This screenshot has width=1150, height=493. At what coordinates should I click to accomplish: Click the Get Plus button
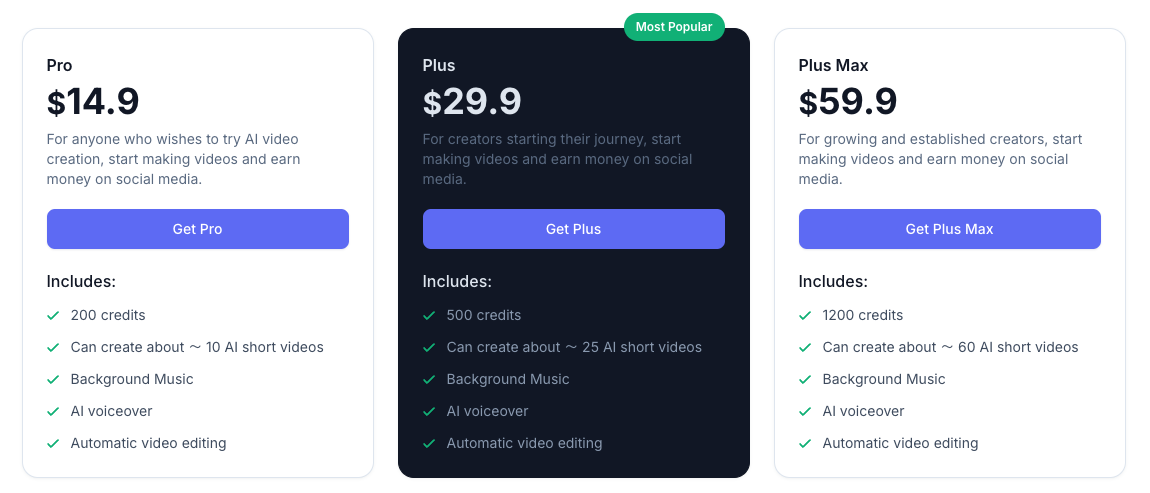tap(573, 229)
